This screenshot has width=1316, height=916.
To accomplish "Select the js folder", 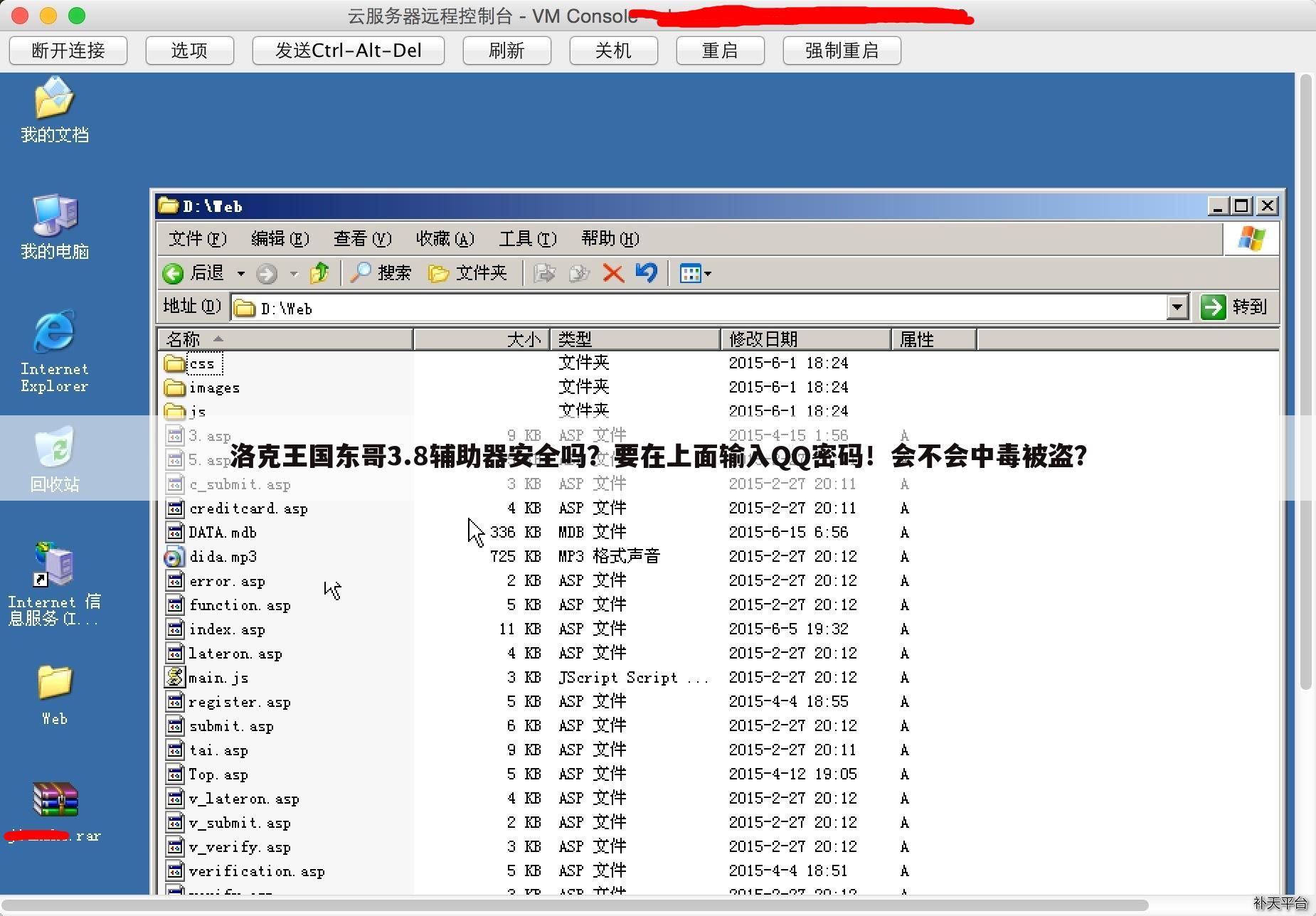I will (186, 412).
